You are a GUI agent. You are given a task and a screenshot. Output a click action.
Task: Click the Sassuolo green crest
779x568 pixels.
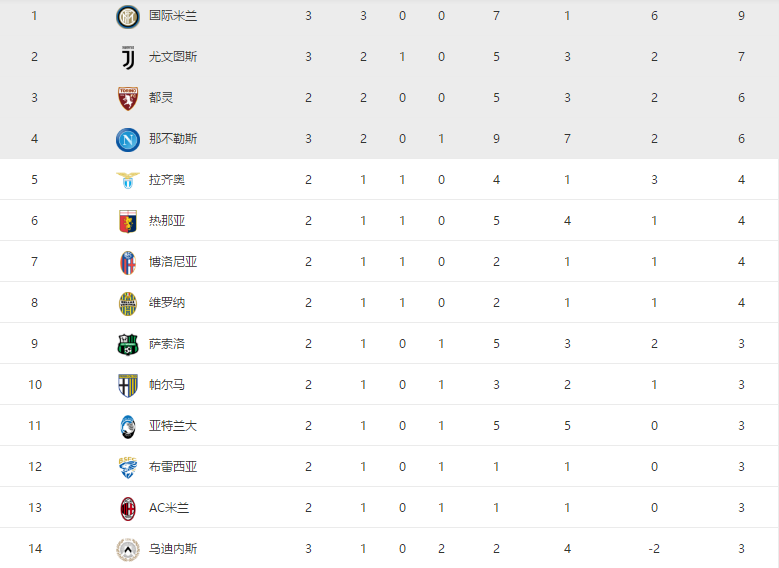pyautogui.click(x=128, y=344)
